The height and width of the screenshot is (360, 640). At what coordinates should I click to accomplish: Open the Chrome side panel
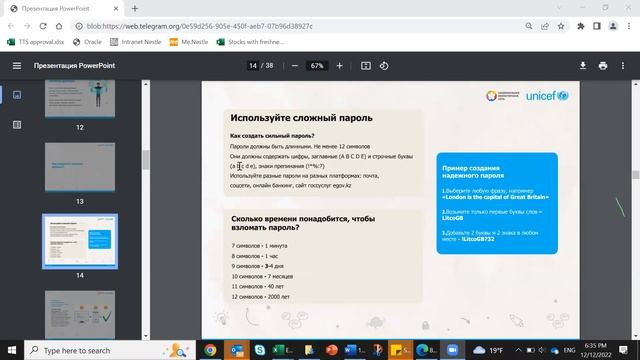tap(597, 26)
